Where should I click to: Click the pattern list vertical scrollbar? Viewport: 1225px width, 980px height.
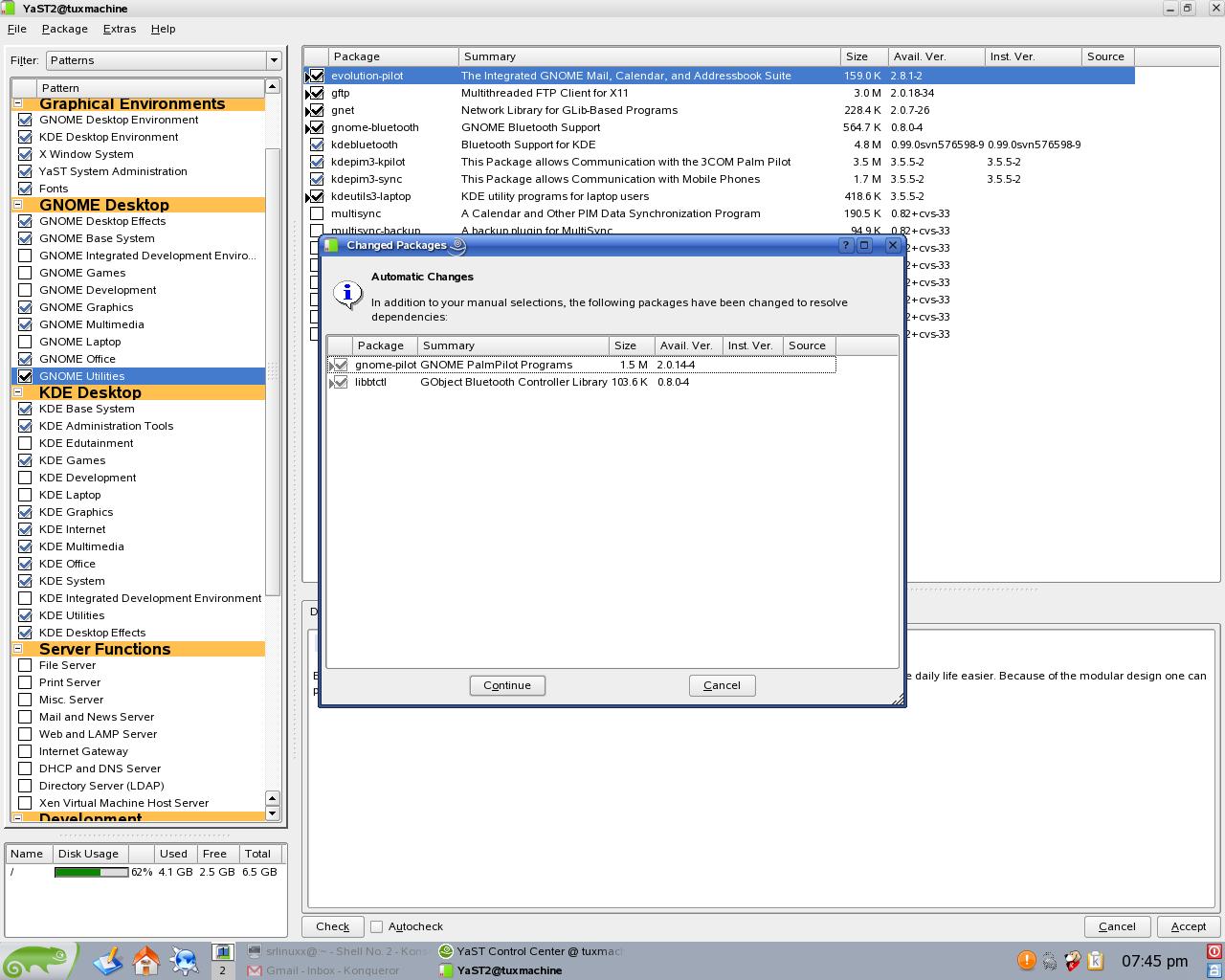tap(272, 370)
